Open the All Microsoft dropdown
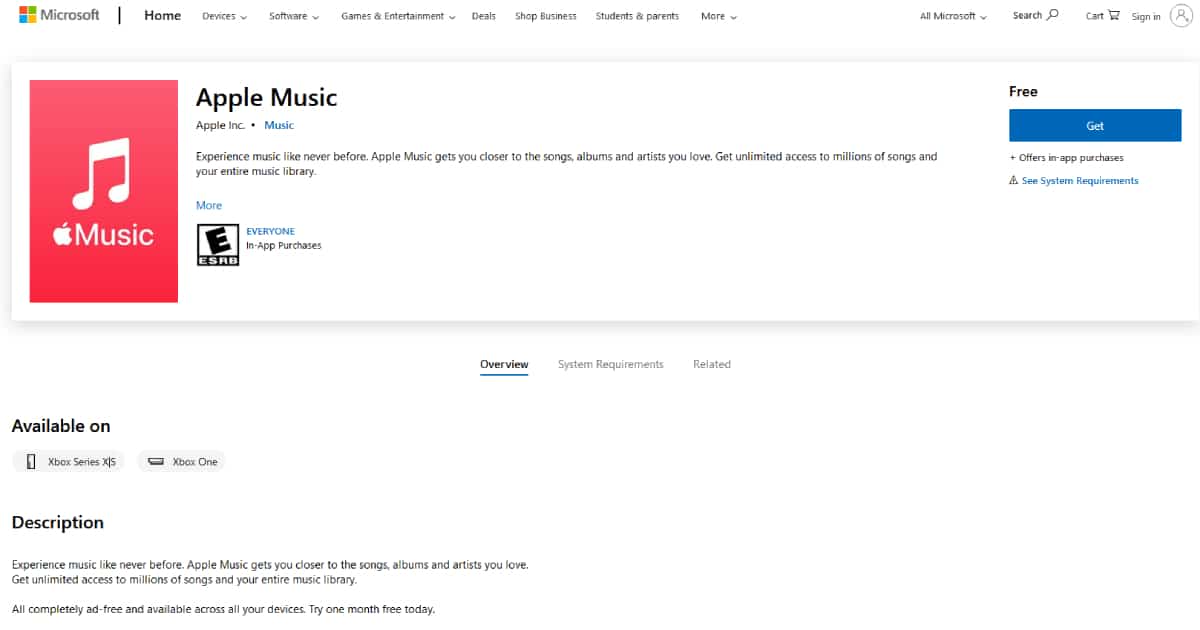 (953, 16)
